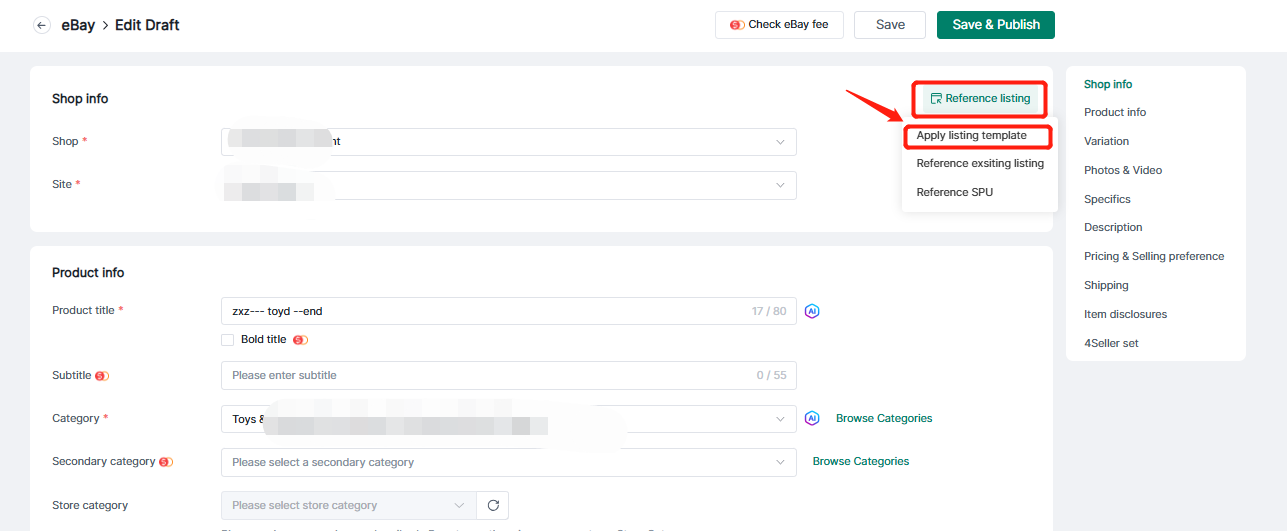Enable the Bold title checkbox
1287x531 pixels.
coord(228,340)
